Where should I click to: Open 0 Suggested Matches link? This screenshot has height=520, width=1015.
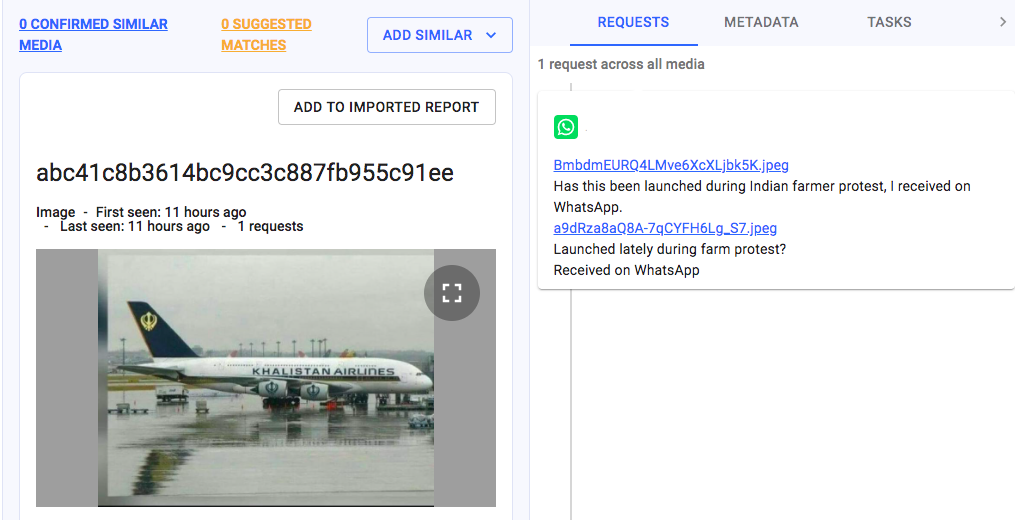click(266, 34)
